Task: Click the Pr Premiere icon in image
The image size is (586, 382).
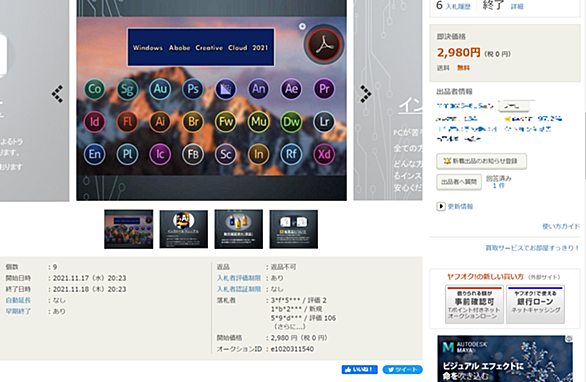Action: 324,89
